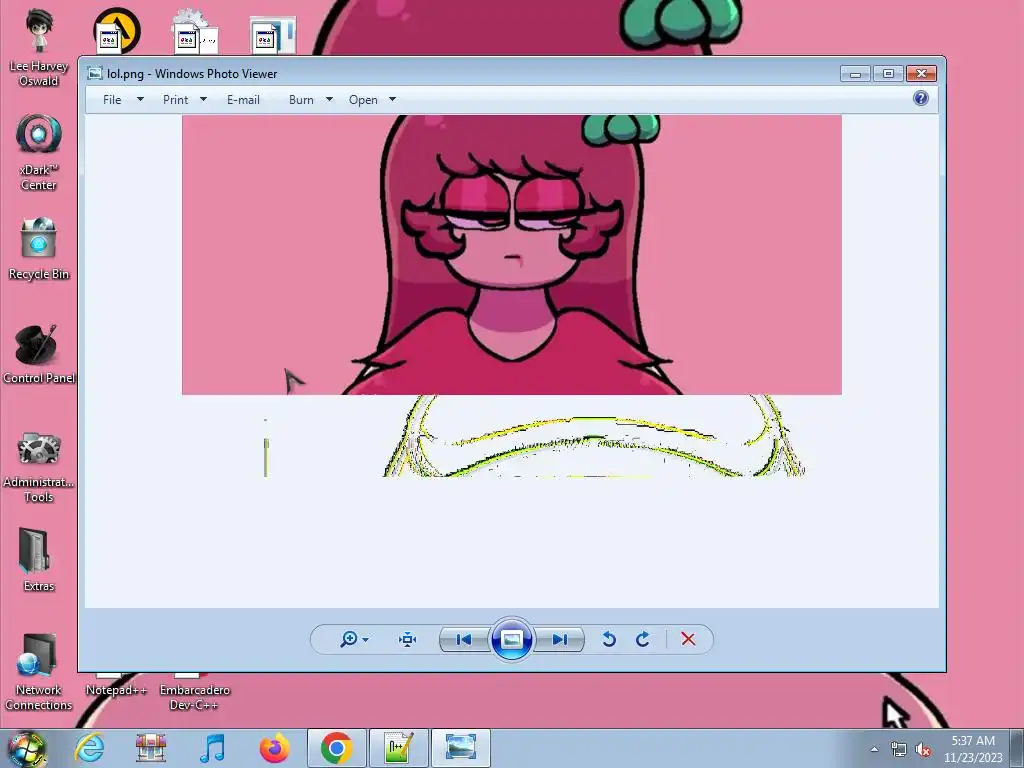Open the Windows Start menu

(27, 748)
